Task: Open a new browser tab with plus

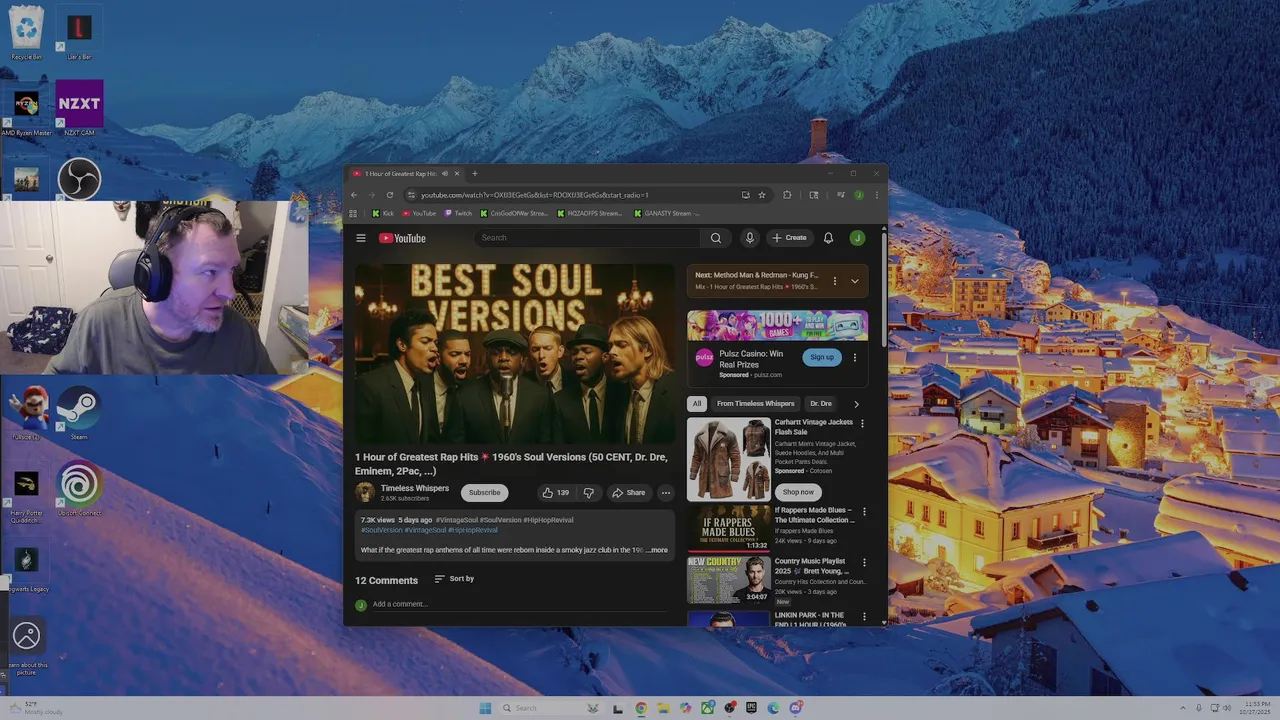Action: 474,174
